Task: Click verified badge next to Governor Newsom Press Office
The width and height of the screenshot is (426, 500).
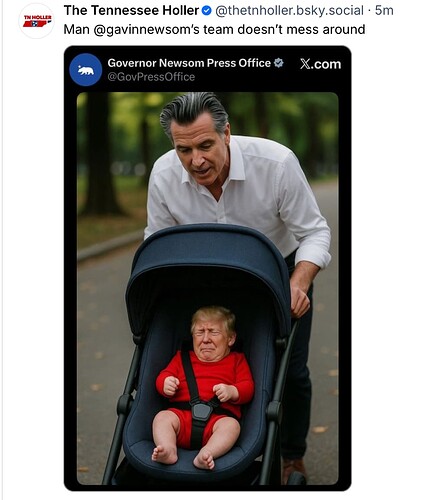Action: click(x=279, y=63)
